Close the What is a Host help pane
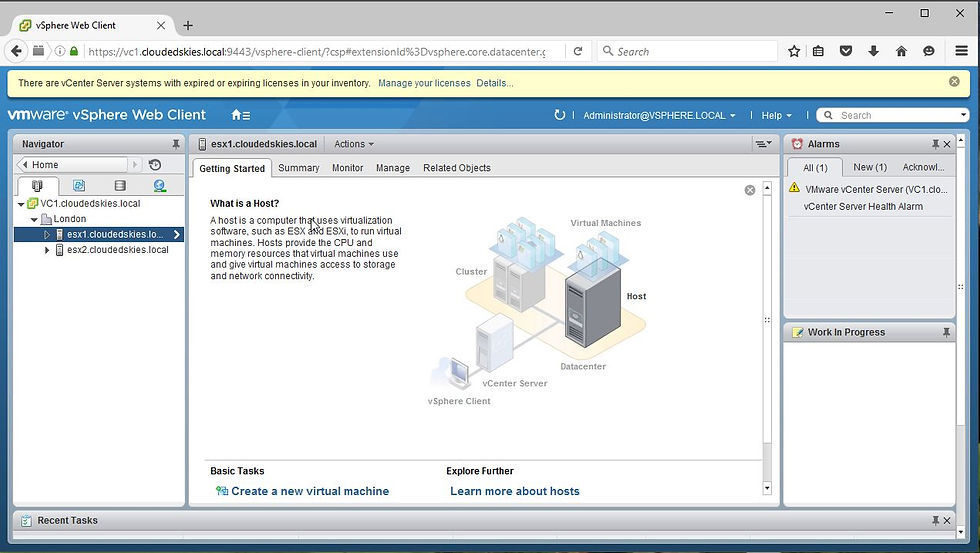The width and height of the screenshot is (980, 553). pos(750,190)
